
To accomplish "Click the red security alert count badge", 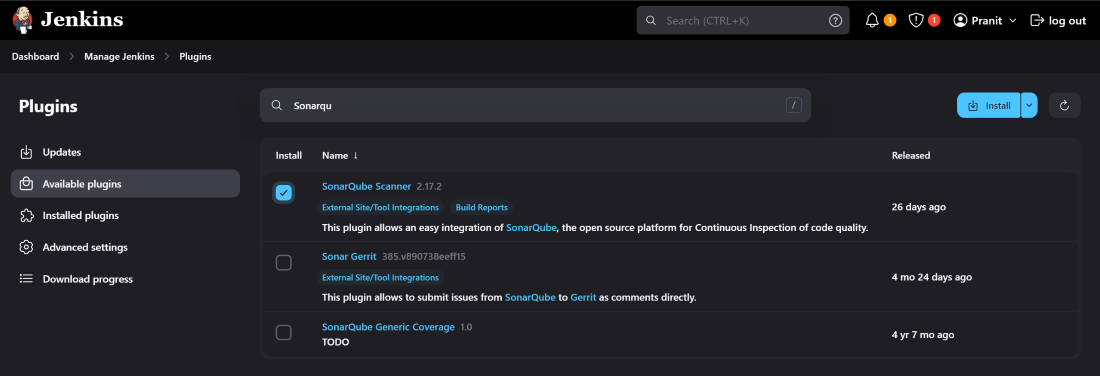I will (x=934, y=20).
